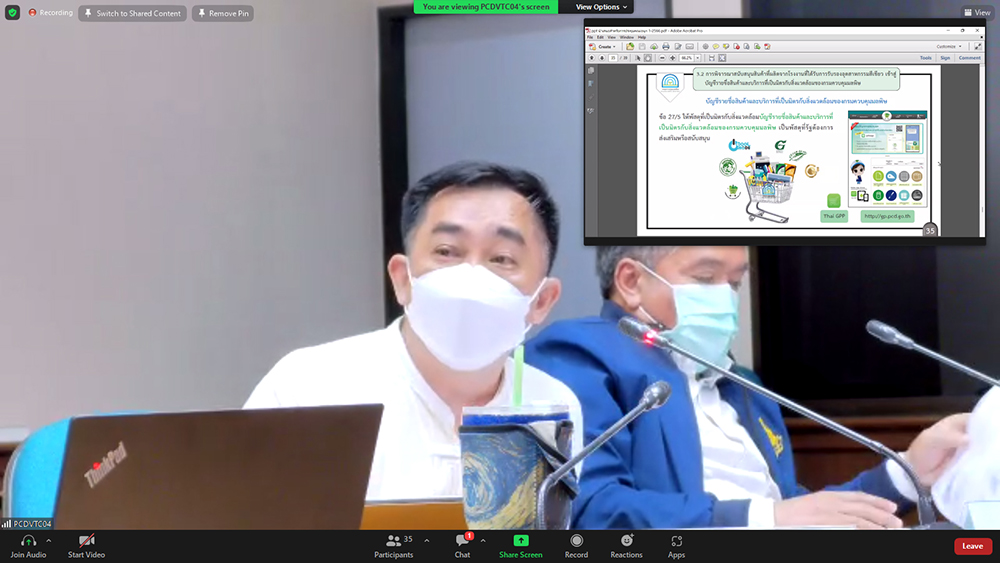Open the View menu at top right
The width and height of the screenshot is (1000, 563).
977,13
